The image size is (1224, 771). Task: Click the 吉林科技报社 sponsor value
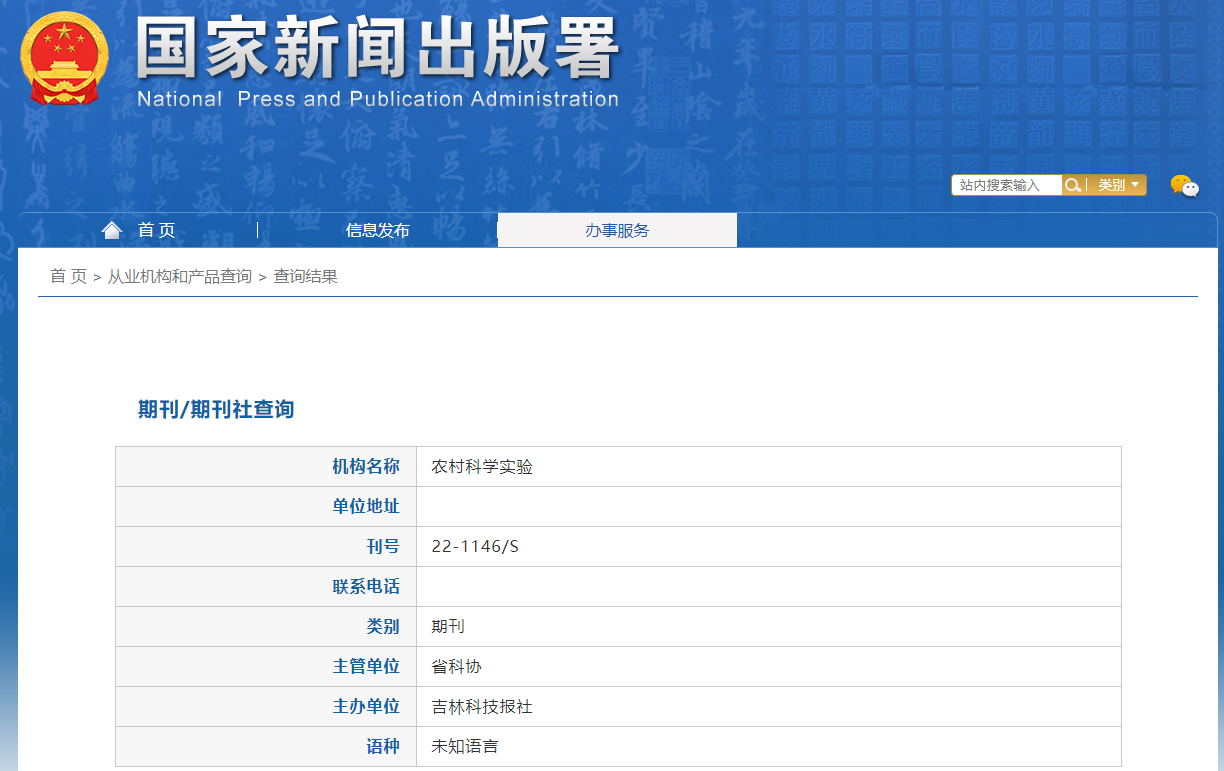point(482,707)
